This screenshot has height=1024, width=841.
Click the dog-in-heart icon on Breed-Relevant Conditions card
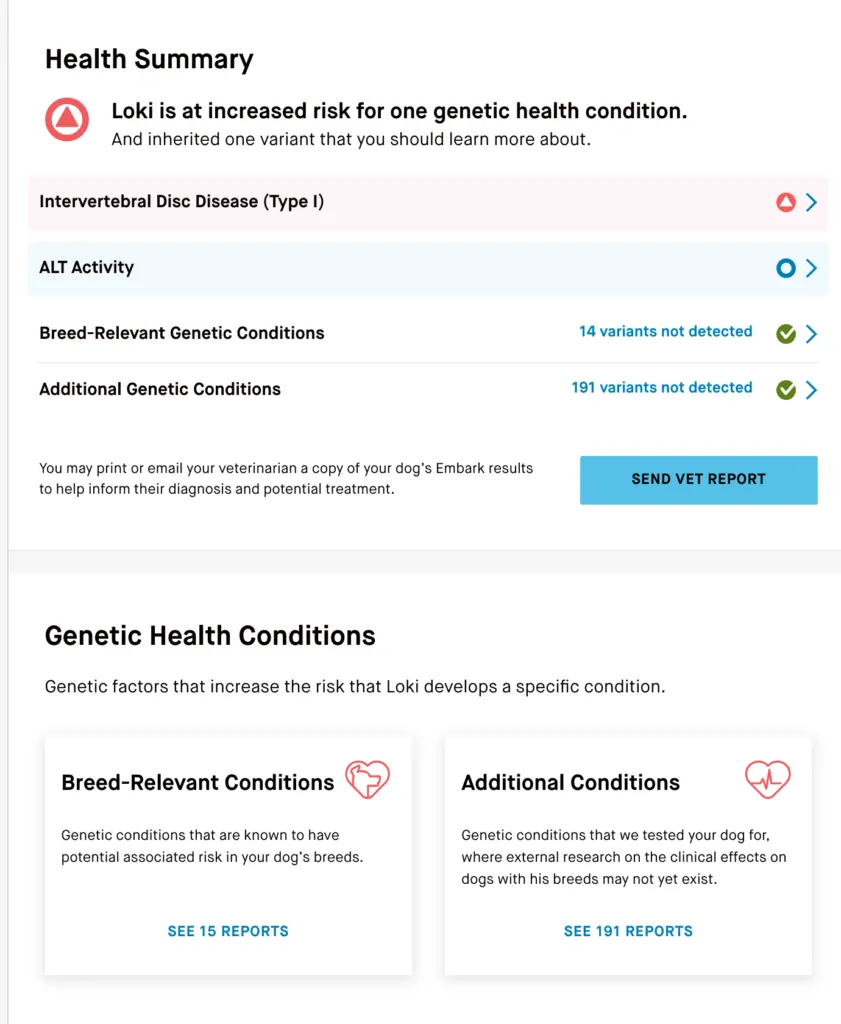click(367, 779)
